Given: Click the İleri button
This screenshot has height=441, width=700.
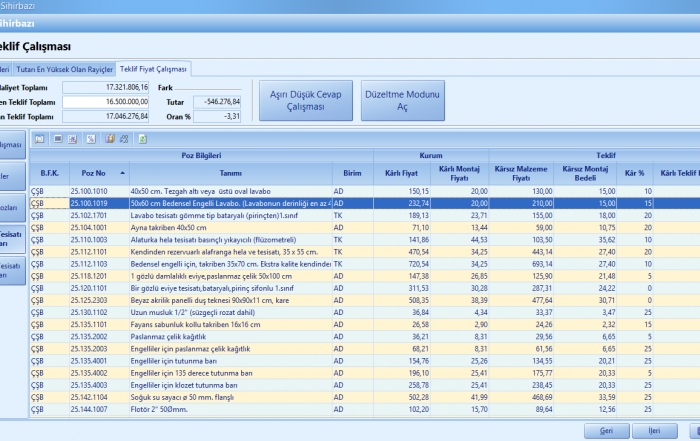Looking at the screenshot, I should coord(654,430).
